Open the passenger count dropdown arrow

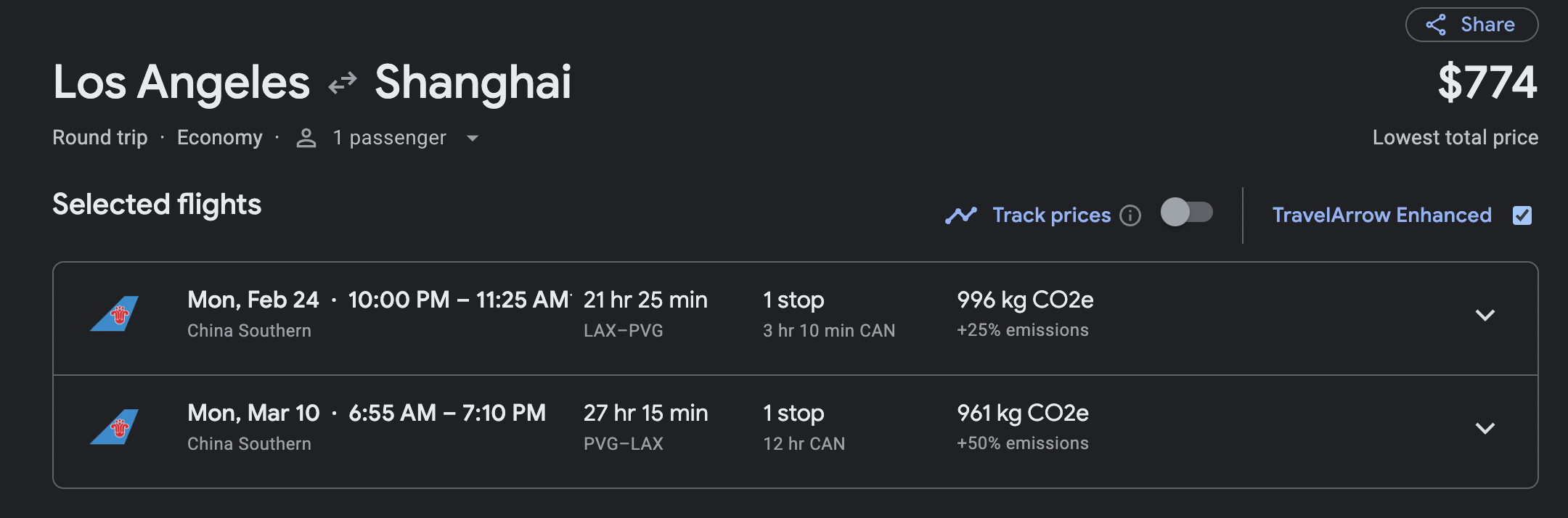(473, 138)
